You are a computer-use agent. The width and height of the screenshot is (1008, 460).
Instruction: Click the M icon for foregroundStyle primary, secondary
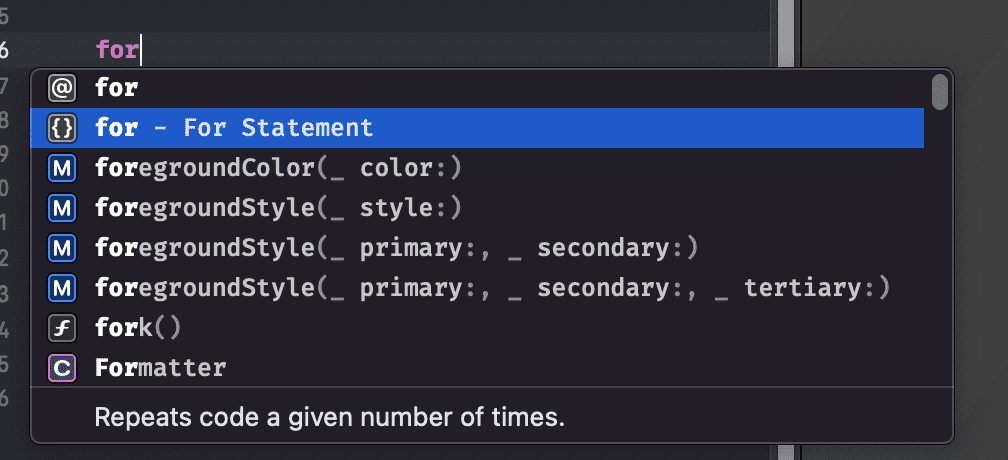click(x=62, y=248)
